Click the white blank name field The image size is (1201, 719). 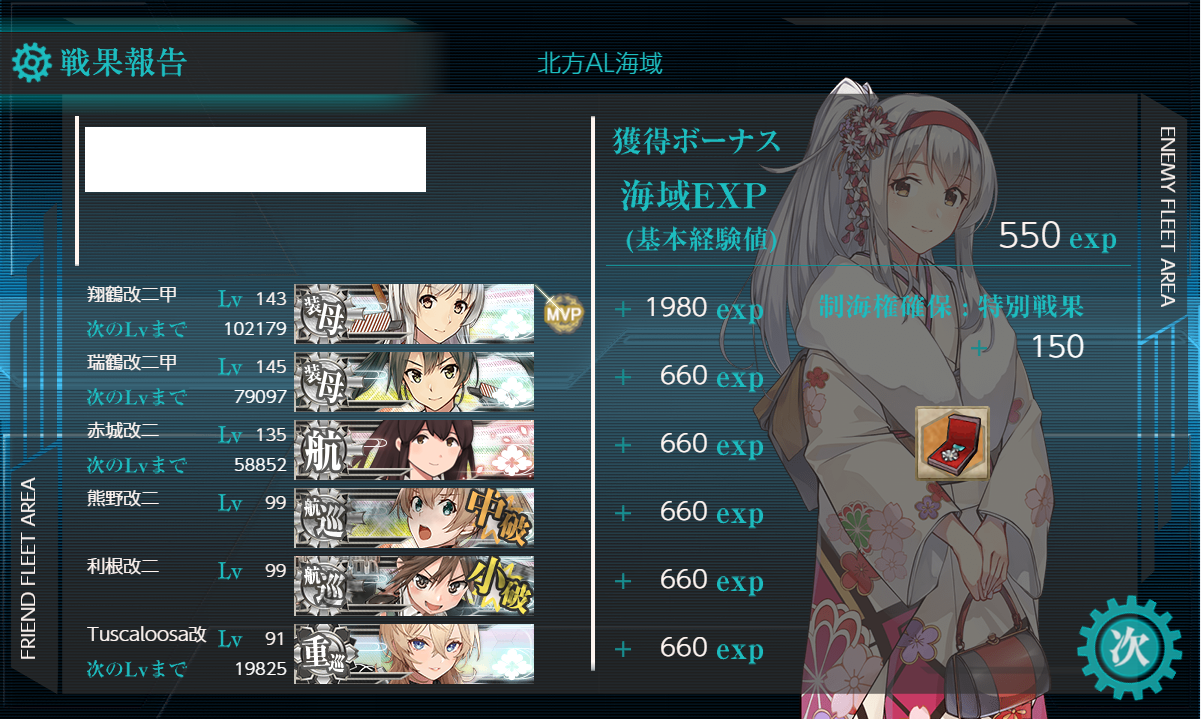point(255,159)
